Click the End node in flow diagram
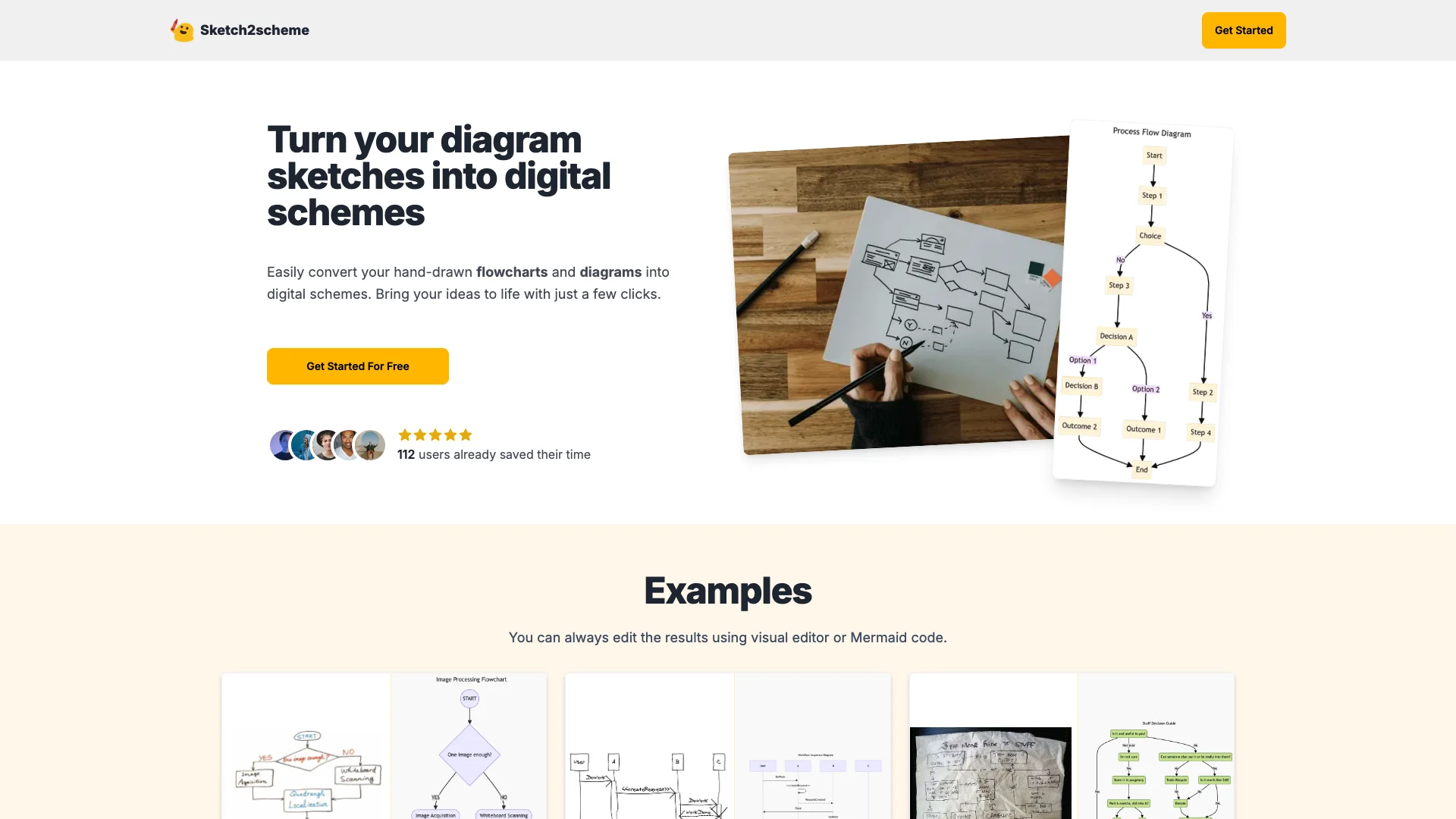The width and height of the screenshot is (1456, 819). (1142, 470)
